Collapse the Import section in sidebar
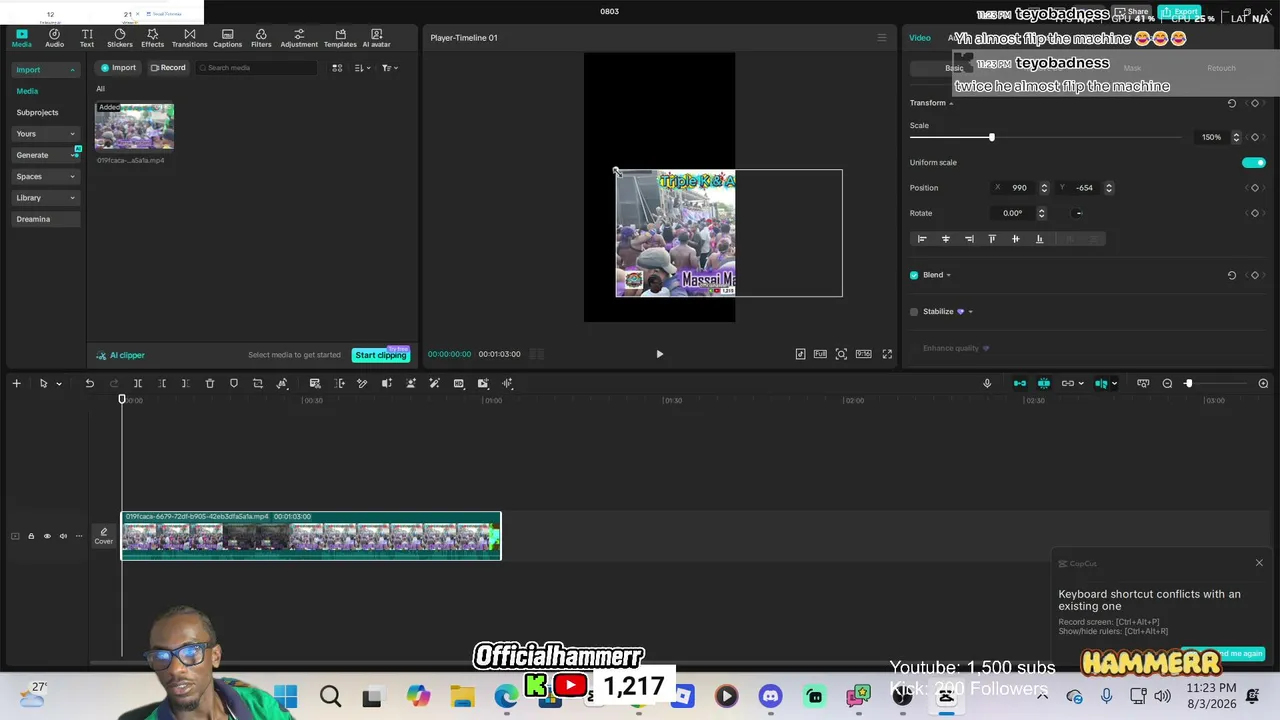The width and height of the screenshot is (1280, 720). [x=72, y=70]
